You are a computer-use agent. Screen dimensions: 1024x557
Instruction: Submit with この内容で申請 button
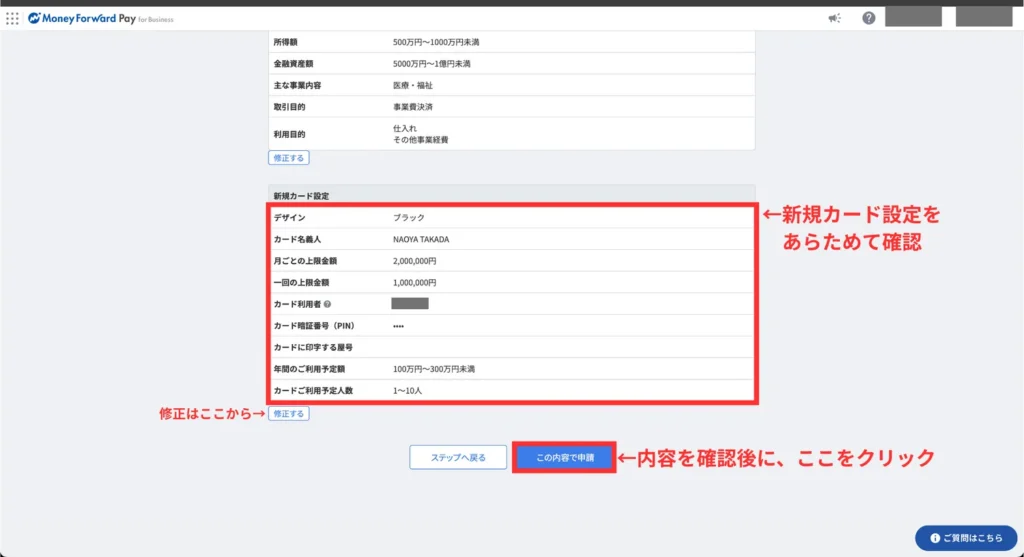pyautogui.click(x=564, y=458)
